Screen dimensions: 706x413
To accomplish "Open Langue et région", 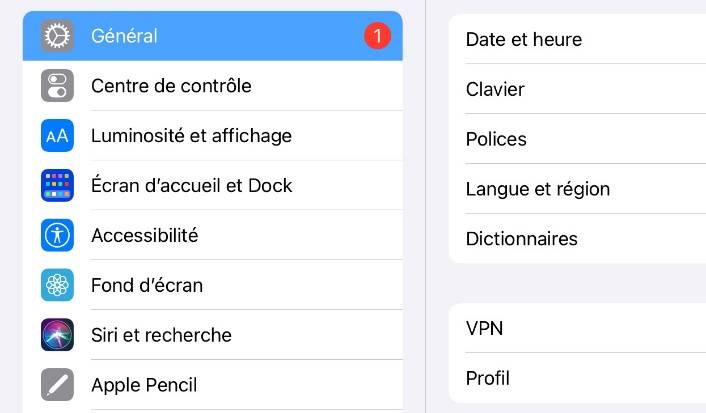I will (x=578, y=189).
